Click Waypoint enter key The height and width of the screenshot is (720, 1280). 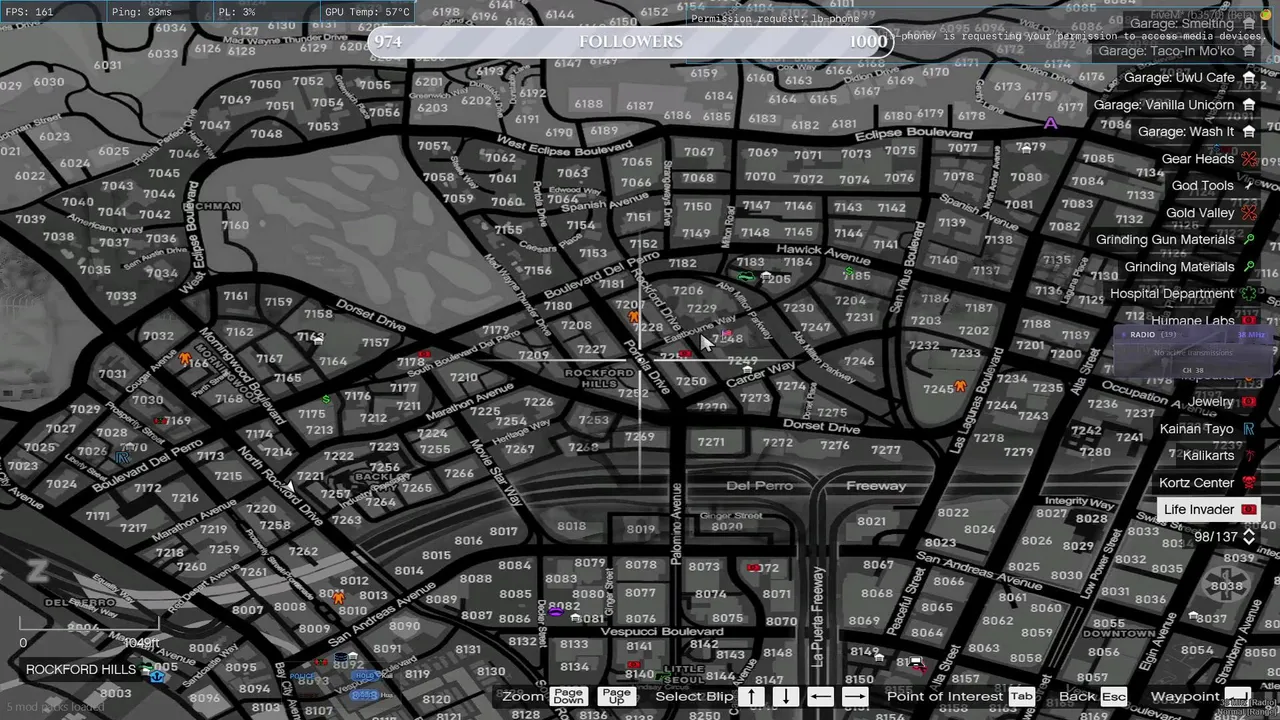click(x=1238, y=697)
